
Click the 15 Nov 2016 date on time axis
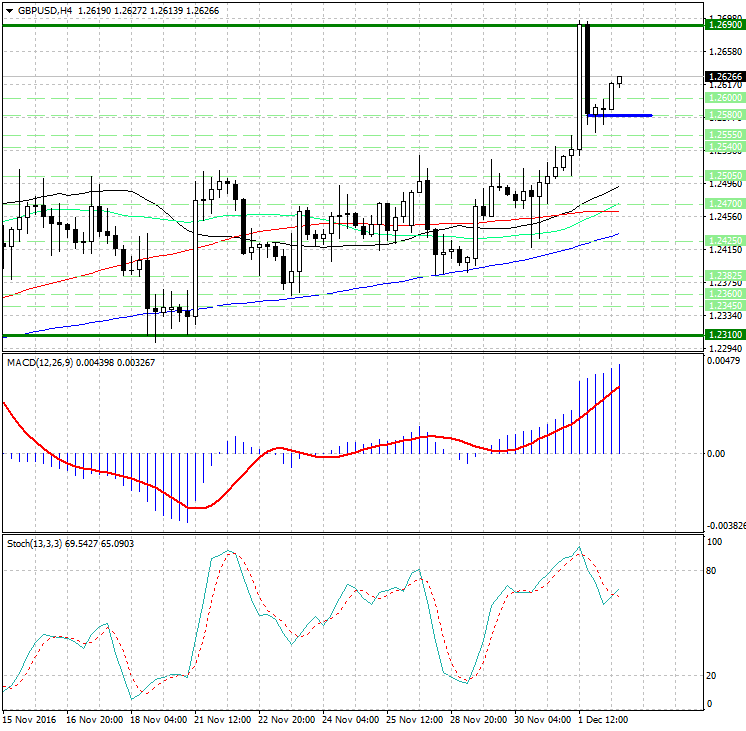tap(30, 719)
